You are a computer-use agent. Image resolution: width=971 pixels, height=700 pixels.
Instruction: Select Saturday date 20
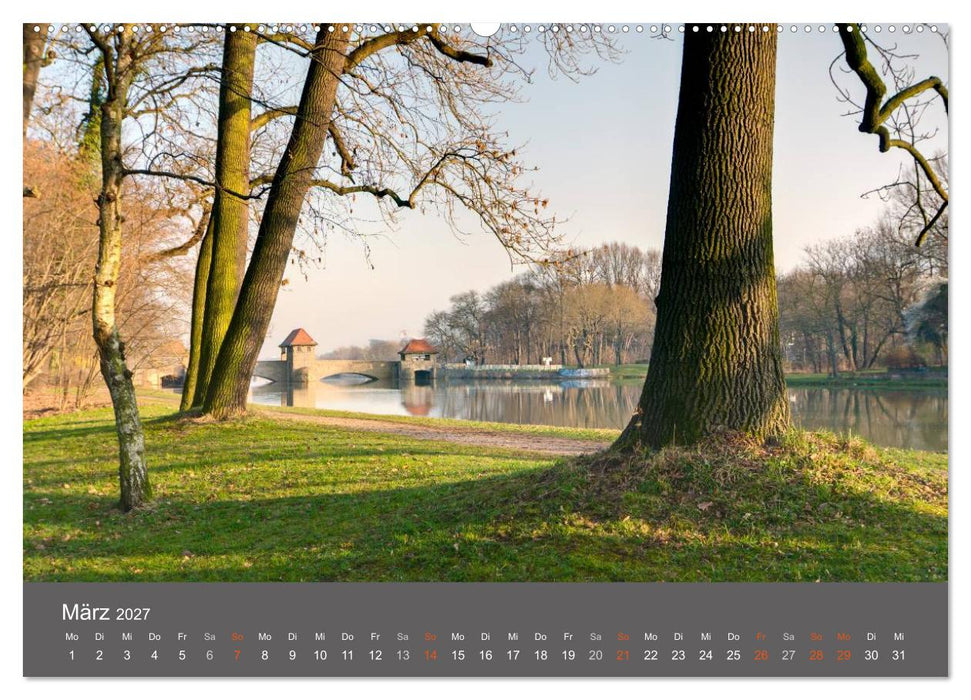pos(596,655)
